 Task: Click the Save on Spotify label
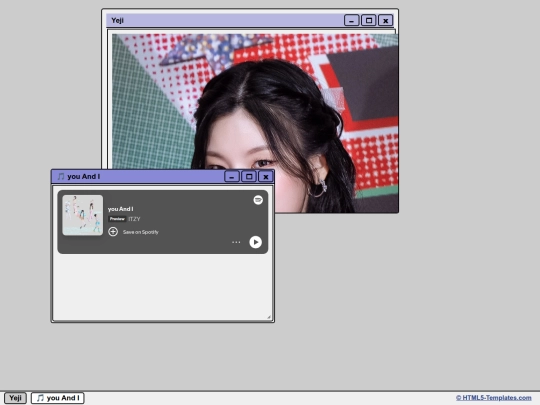coord(141,232)
